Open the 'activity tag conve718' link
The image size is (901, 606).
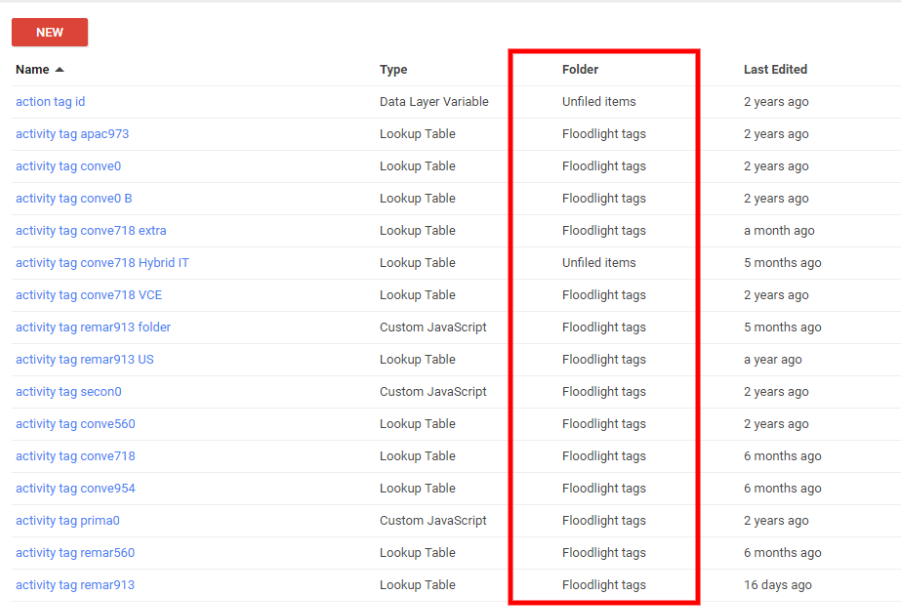point(75,456)
